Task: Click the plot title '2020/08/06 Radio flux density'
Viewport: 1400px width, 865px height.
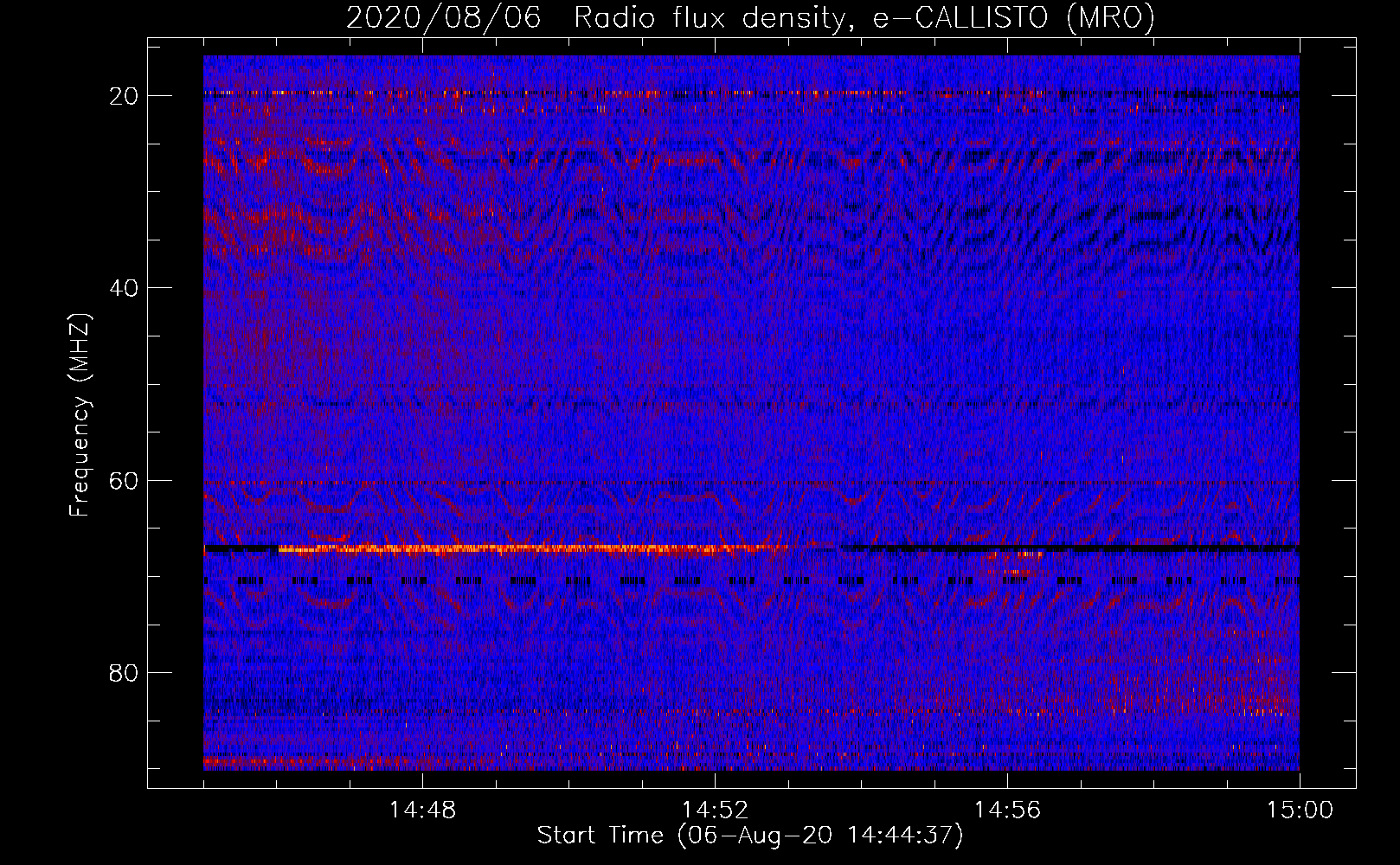Action: point(750,17)
